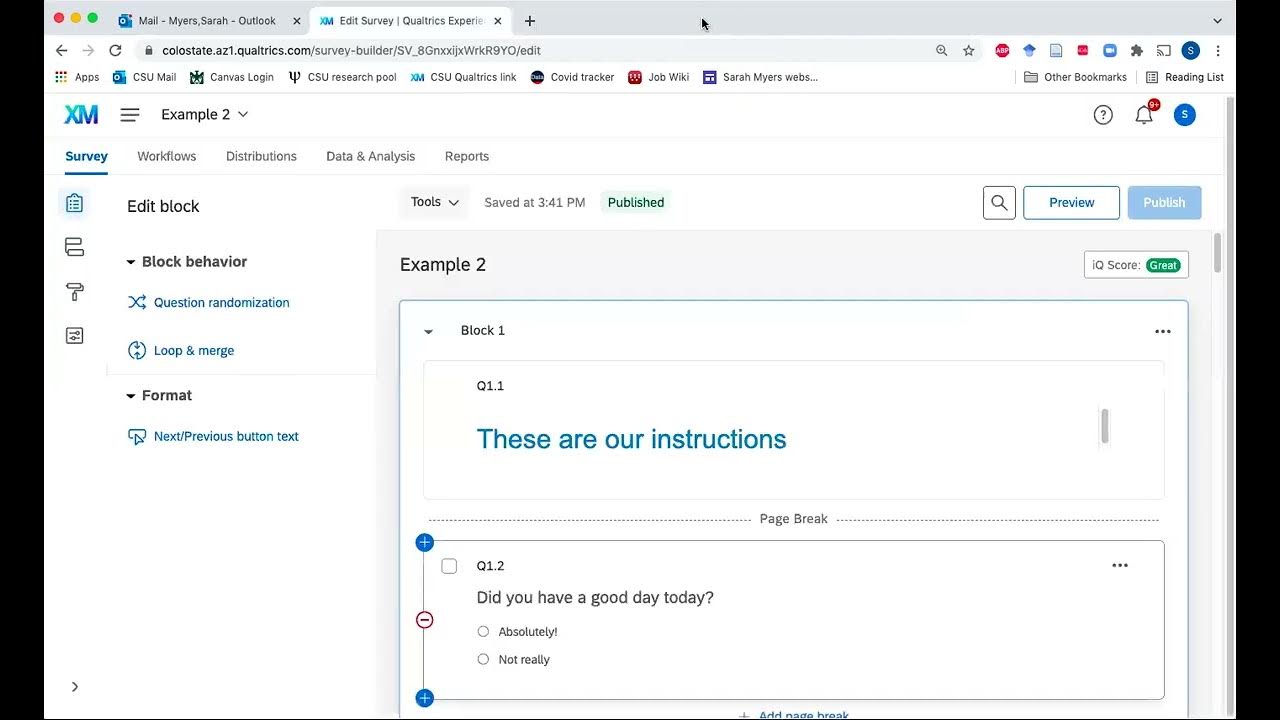The width and height of the screenshot is (1280, 720).
Task: Open Other Bookmarks folder
Action: point(1075,77)
